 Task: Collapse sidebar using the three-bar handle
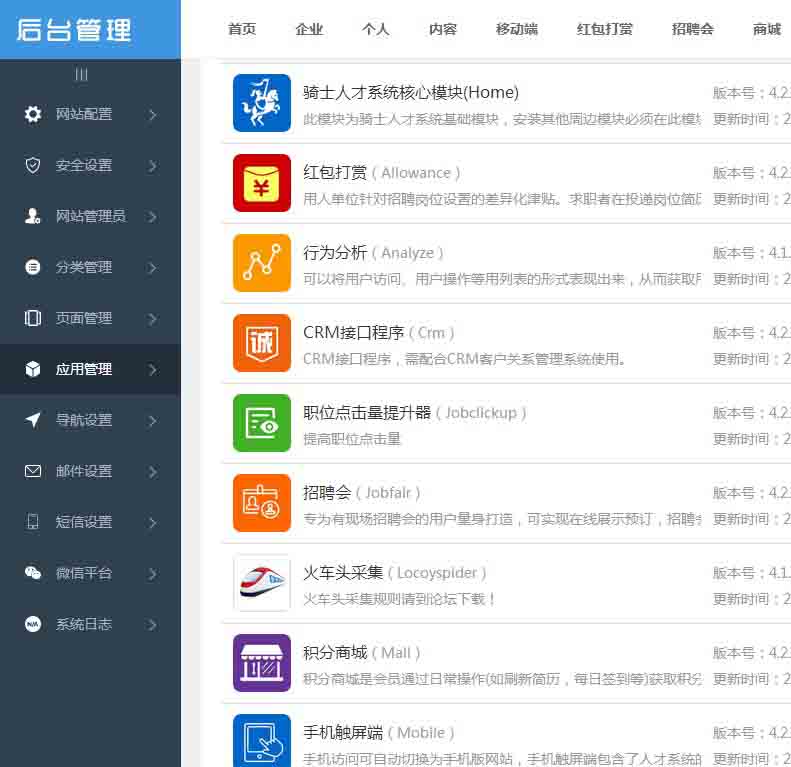[82, 75]
